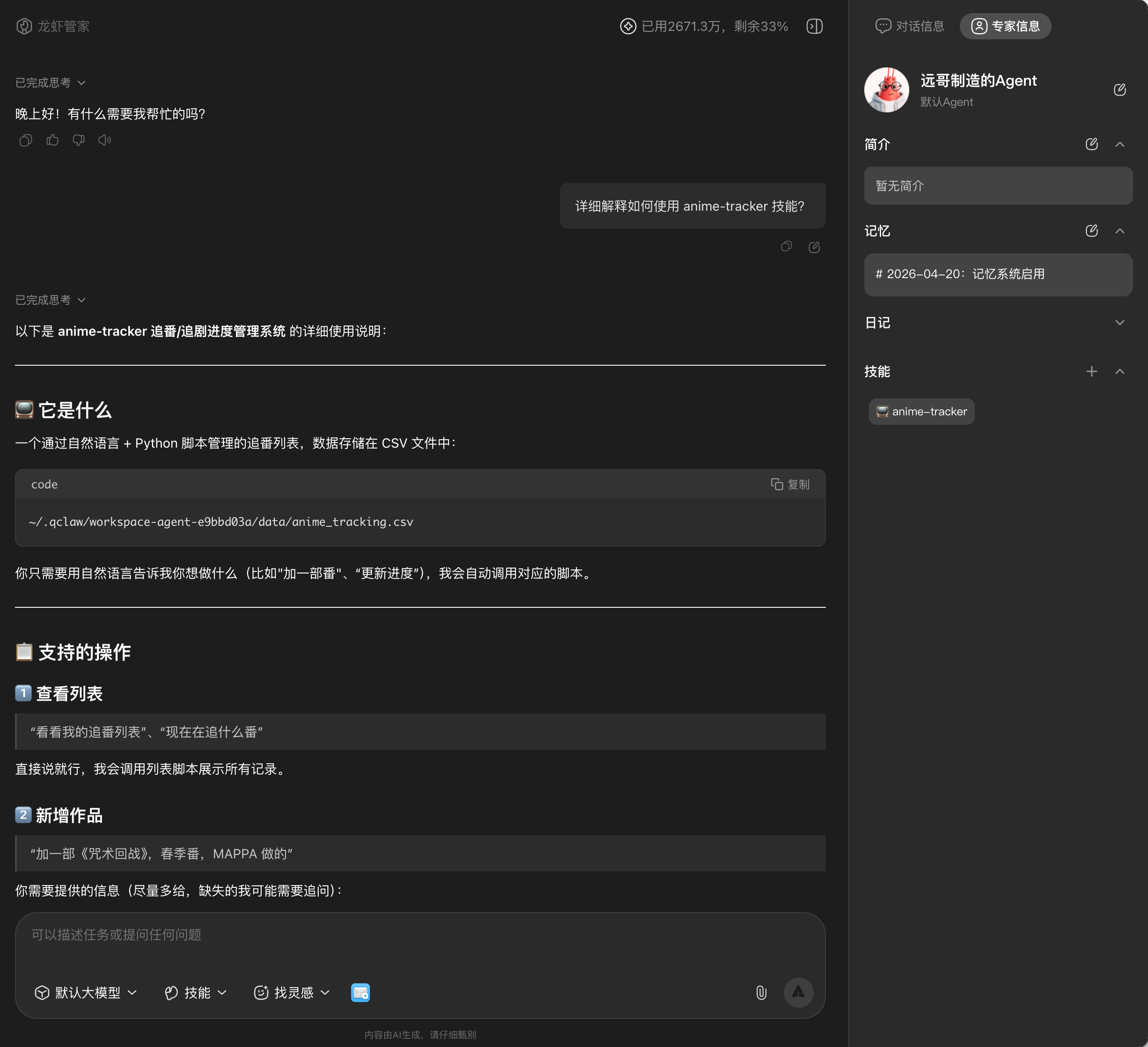Select the 专家信息 tab
Image resolution: width=1148 pixels, height=1047 pixels.
1005,26
